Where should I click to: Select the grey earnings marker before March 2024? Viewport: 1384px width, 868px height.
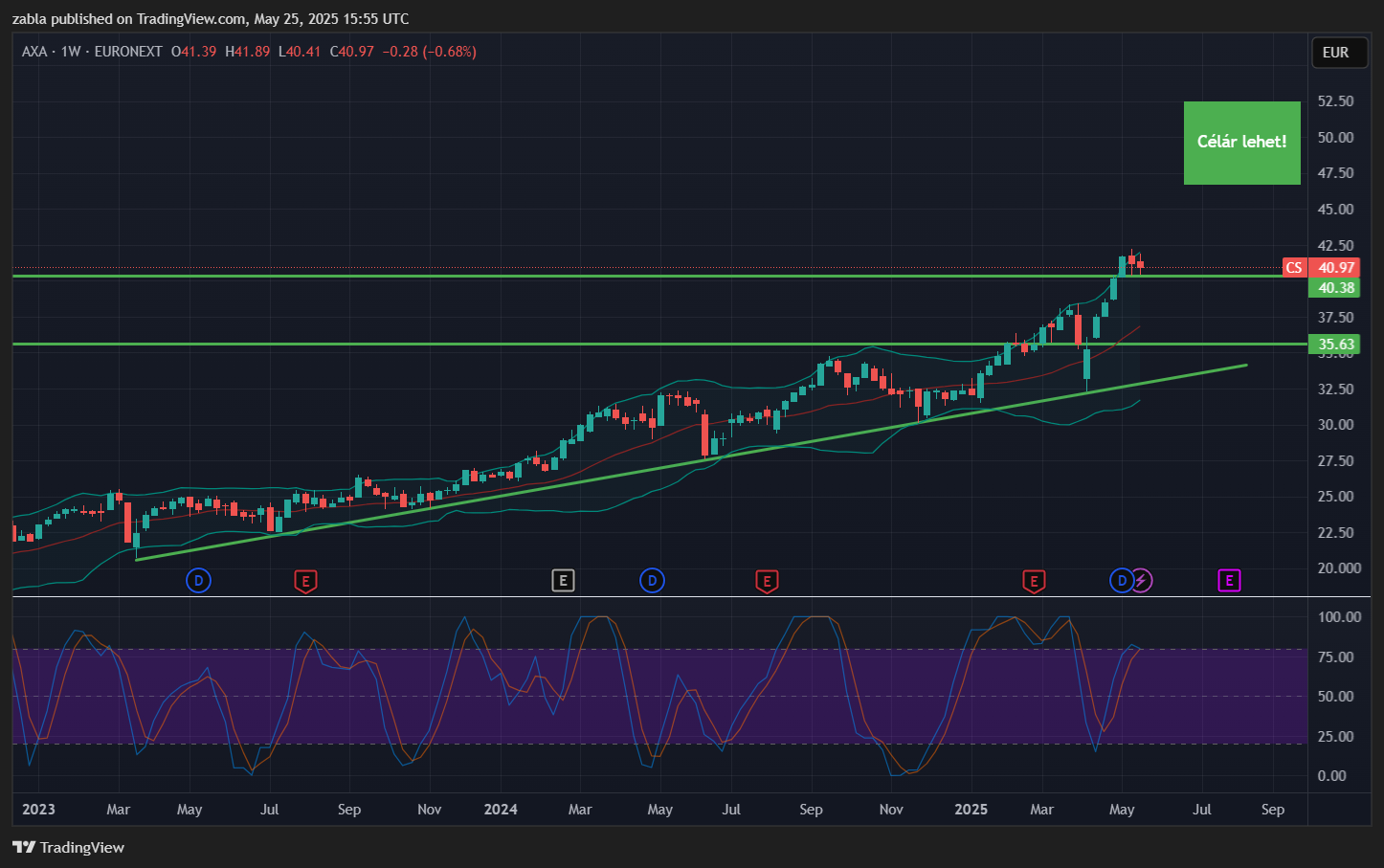pos(563,580)
